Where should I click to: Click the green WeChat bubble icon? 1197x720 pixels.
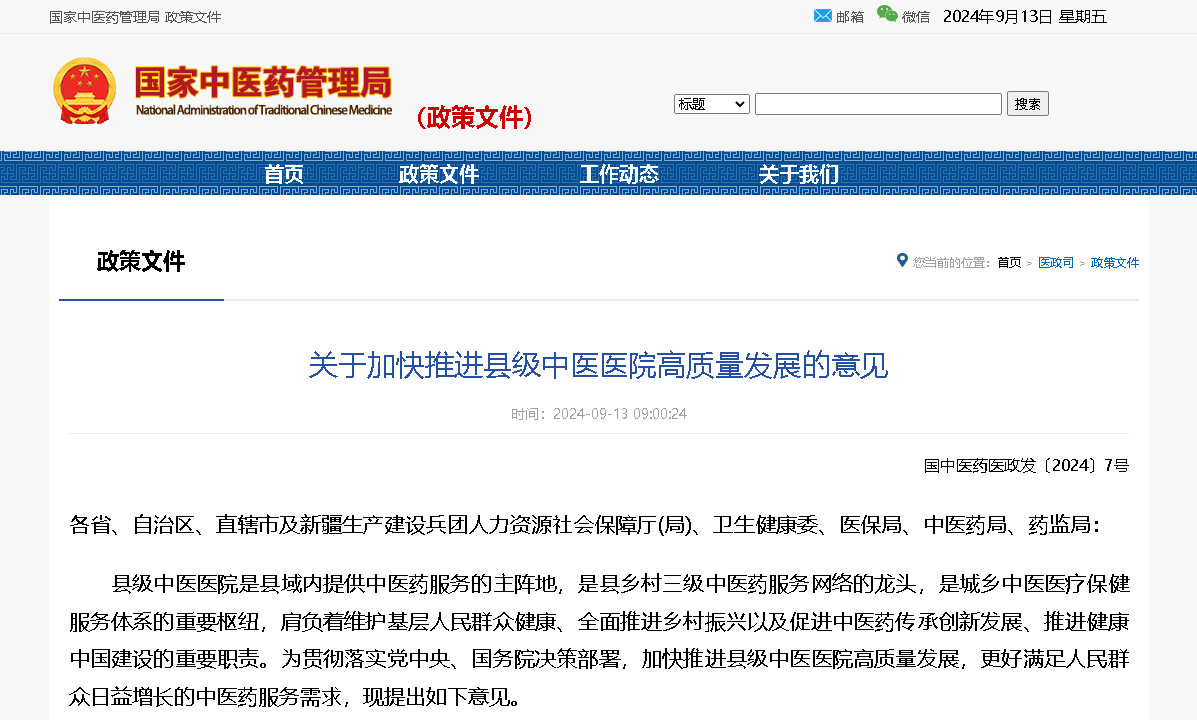[x=887, y=14]
